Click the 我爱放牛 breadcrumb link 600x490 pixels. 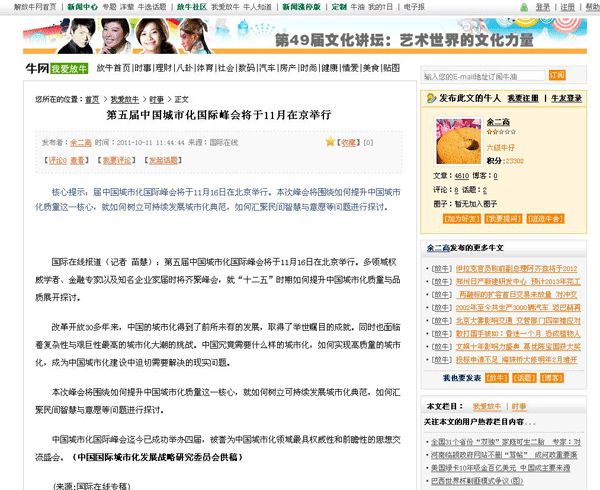click(x=125, y=99)
